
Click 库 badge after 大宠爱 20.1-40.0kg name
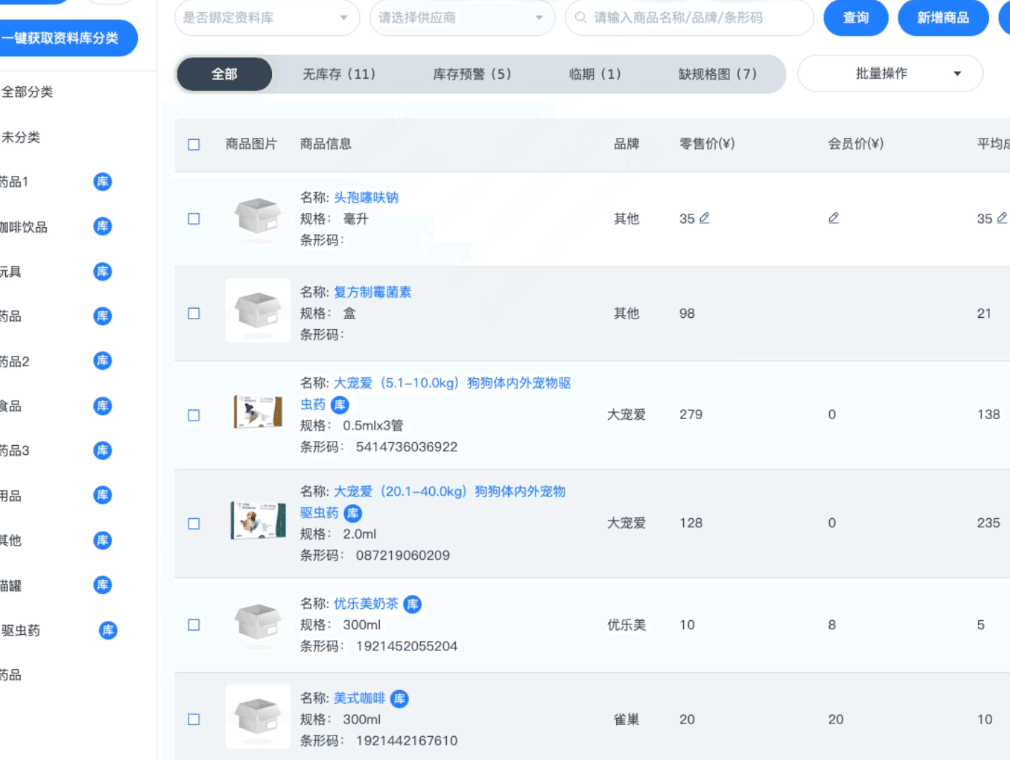(353, 513)
